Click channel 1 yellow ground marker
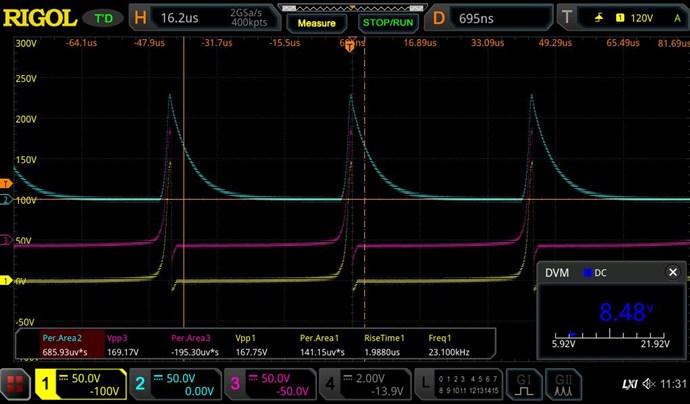The width and height of the screenshot is (690, 404). click(x=6, y=280)
